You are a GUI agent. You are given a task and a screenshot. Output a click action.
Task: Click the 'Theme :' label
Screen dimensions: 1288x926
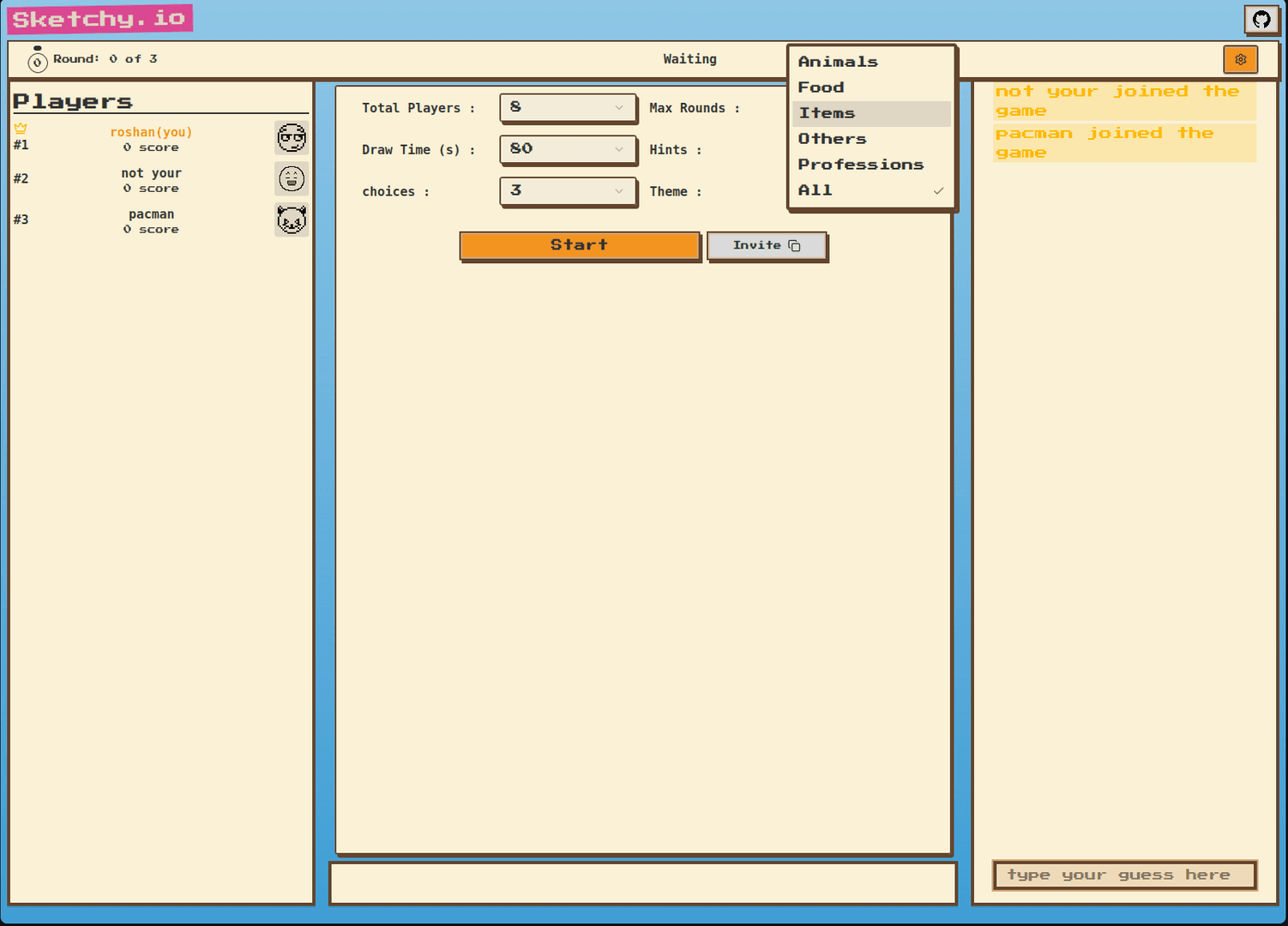[x=676, y=192]
